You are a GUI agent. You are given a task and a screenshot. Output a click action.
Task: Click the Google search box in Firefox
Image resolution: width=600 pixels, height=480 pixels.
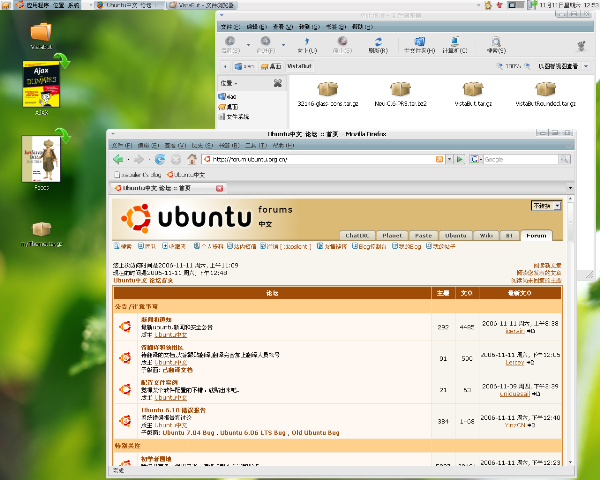(x=521, y=159)
